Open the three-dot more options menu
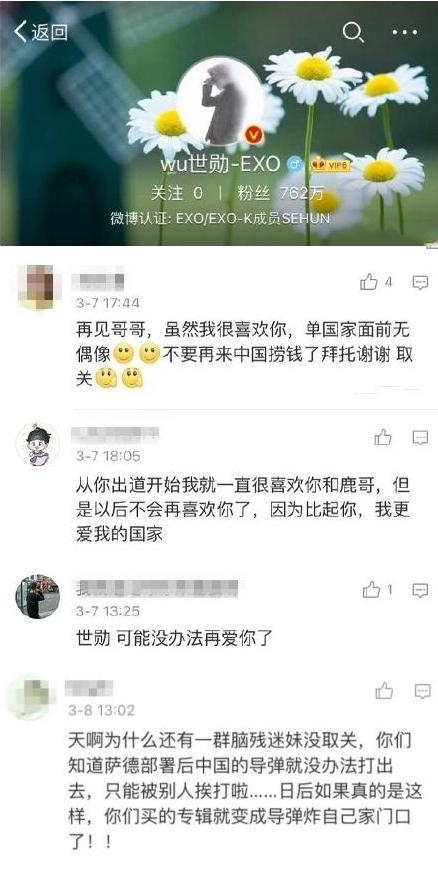This screenshot has width=438, height=871. pyautogui.click(x=404, y=32)
